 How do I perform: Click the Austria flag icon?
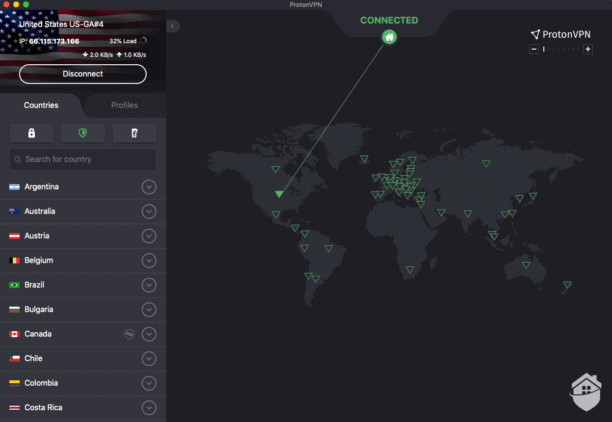click(14, 236)
